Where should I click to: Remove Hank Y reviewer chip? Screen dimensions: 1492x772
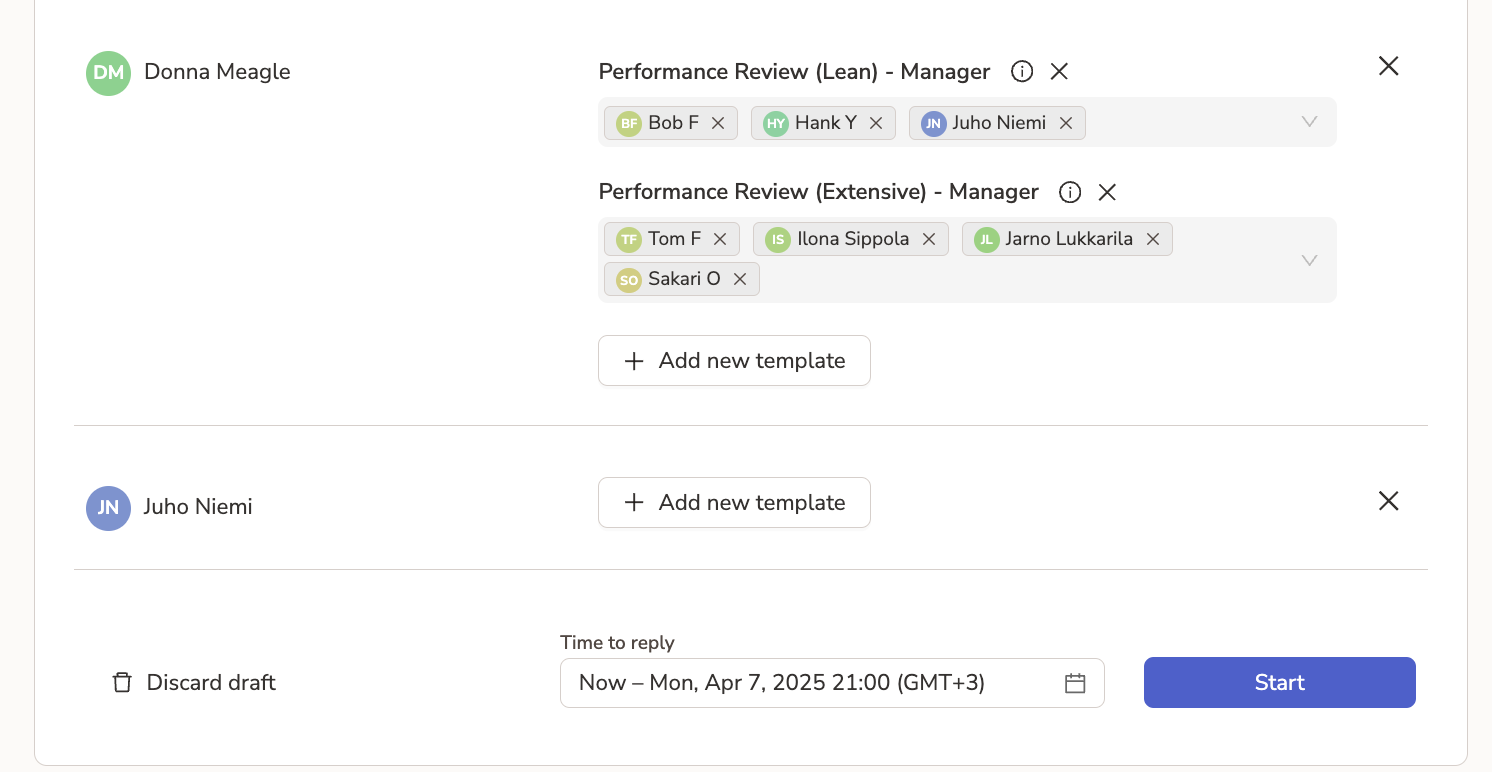point(876,122)
